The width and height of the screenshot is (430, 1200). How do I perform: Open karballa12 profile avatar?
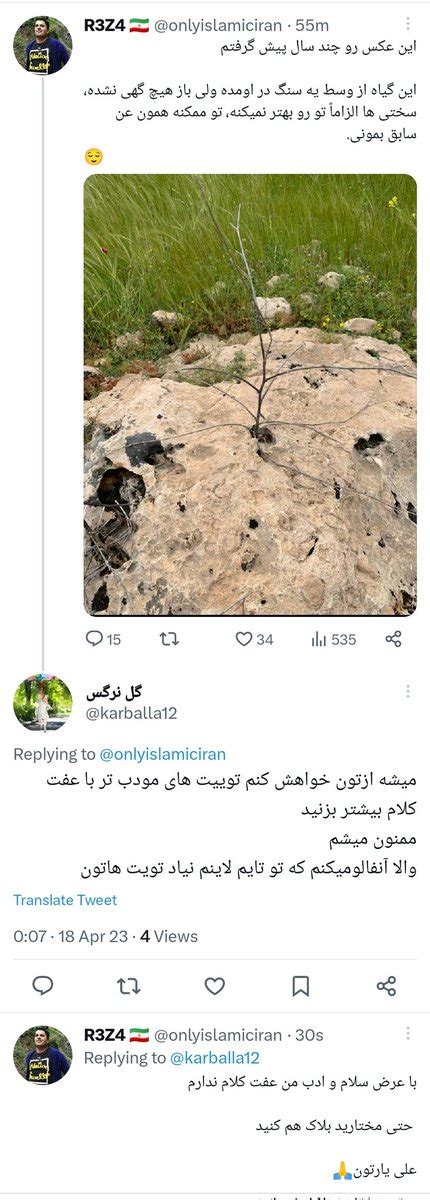42,702
